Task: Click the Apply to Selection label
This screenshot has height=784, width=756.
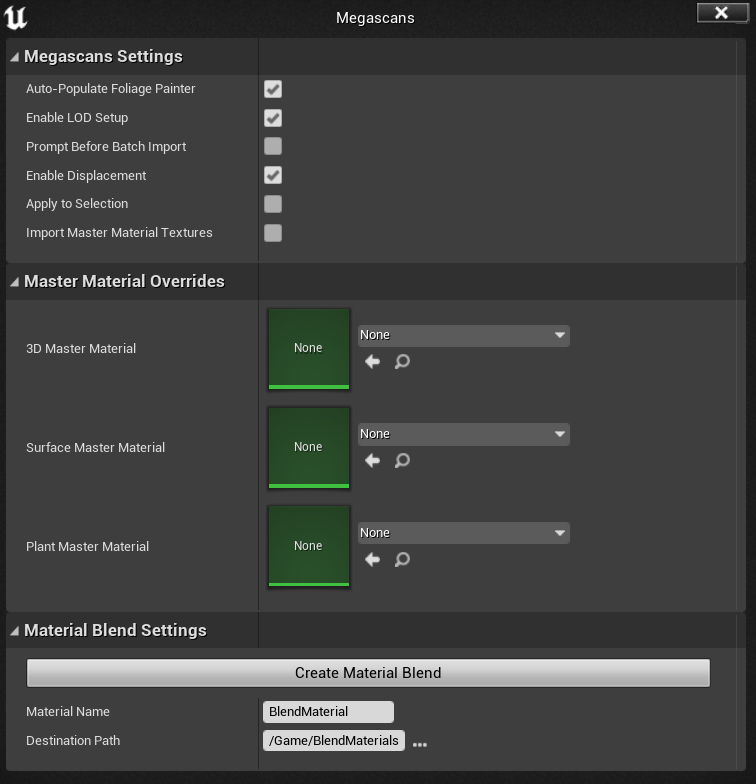Action: coord(77,204)
